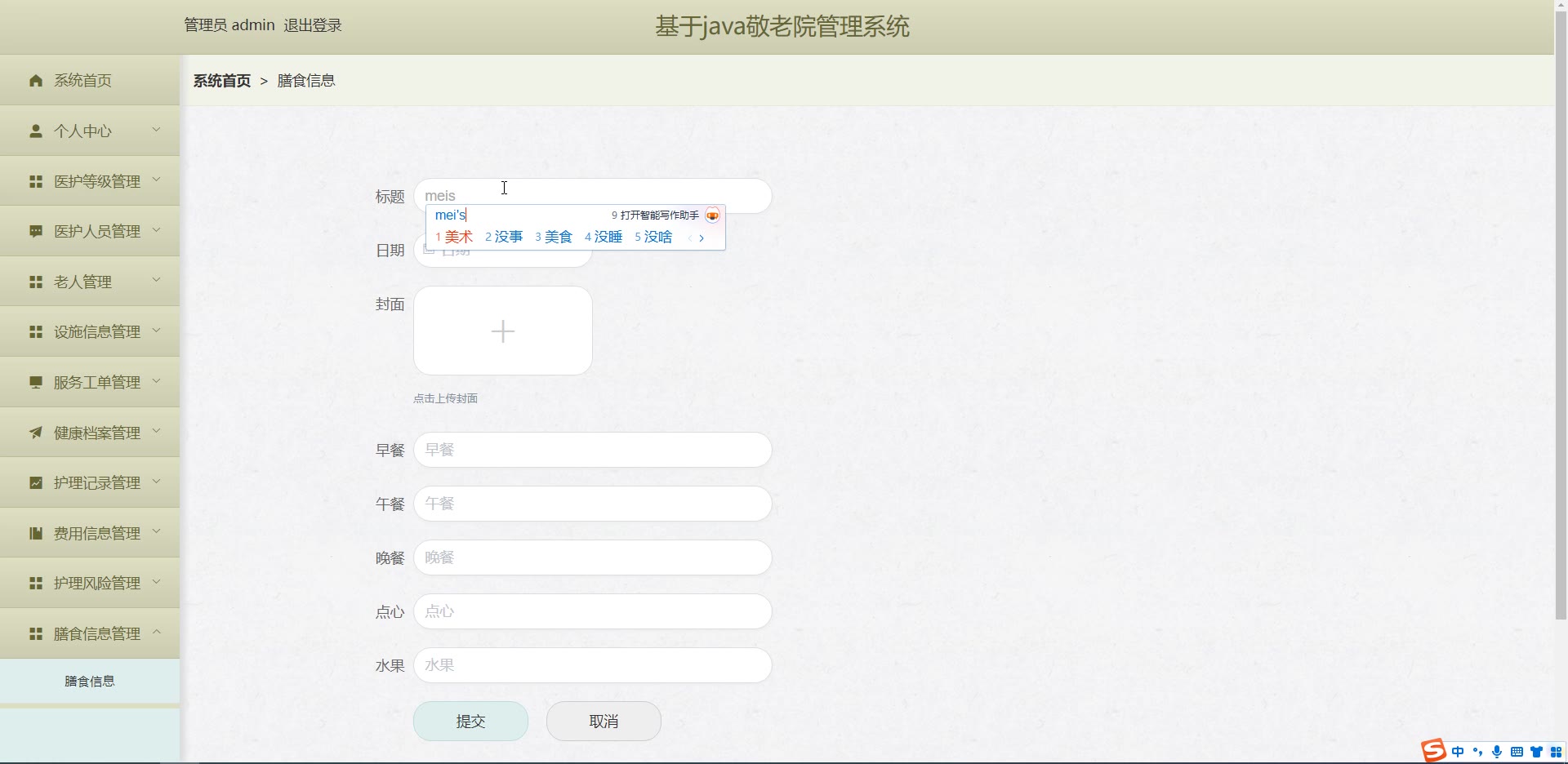Expand 护理记录管理 chevron
1568x764 pixels.
(157, 481)
